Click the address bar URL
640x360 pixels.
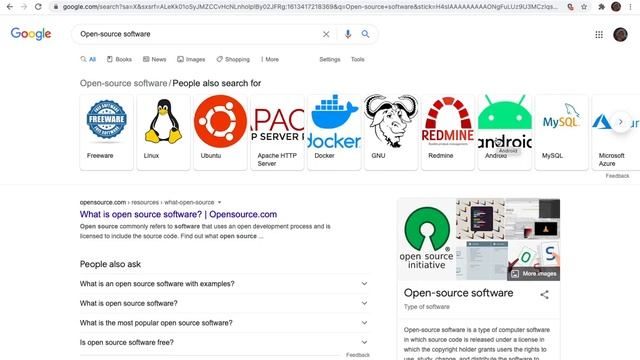click(x=310, y=7)
